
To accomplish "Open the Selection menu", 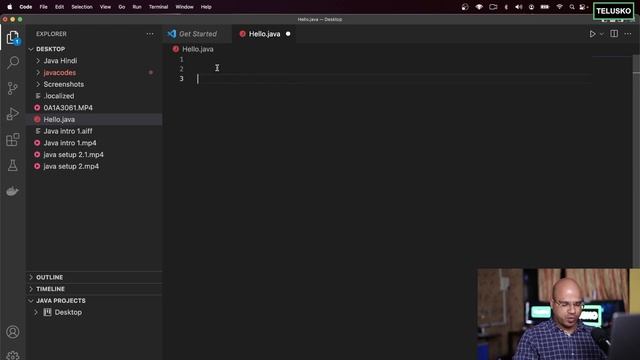I will pos(82,7).
